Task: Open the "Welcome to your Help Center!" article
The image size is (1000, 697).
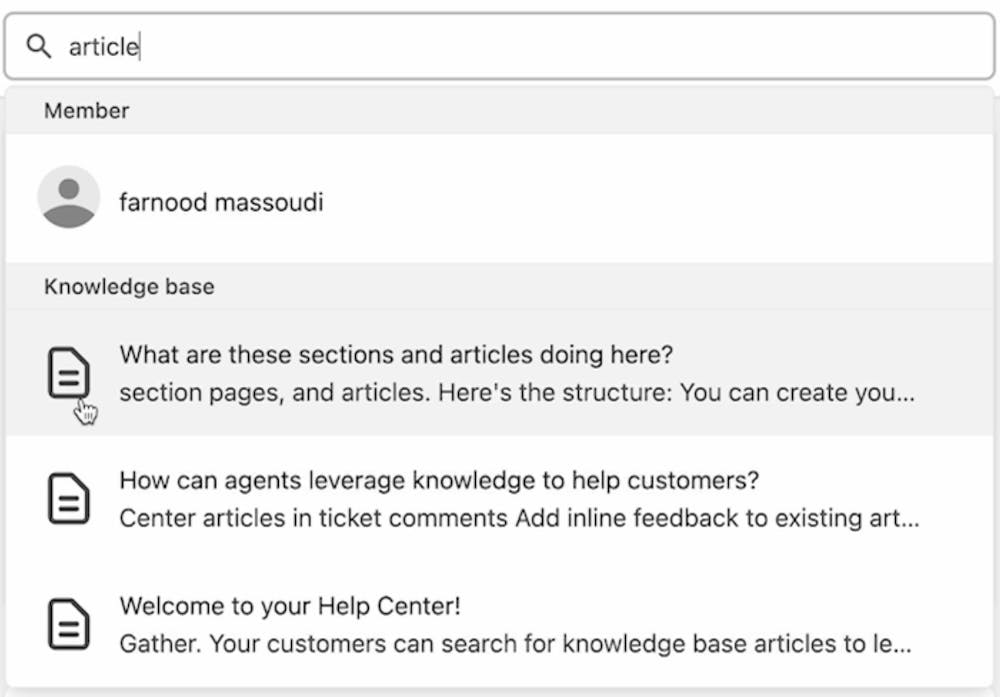Action: [x=289, y=606]
